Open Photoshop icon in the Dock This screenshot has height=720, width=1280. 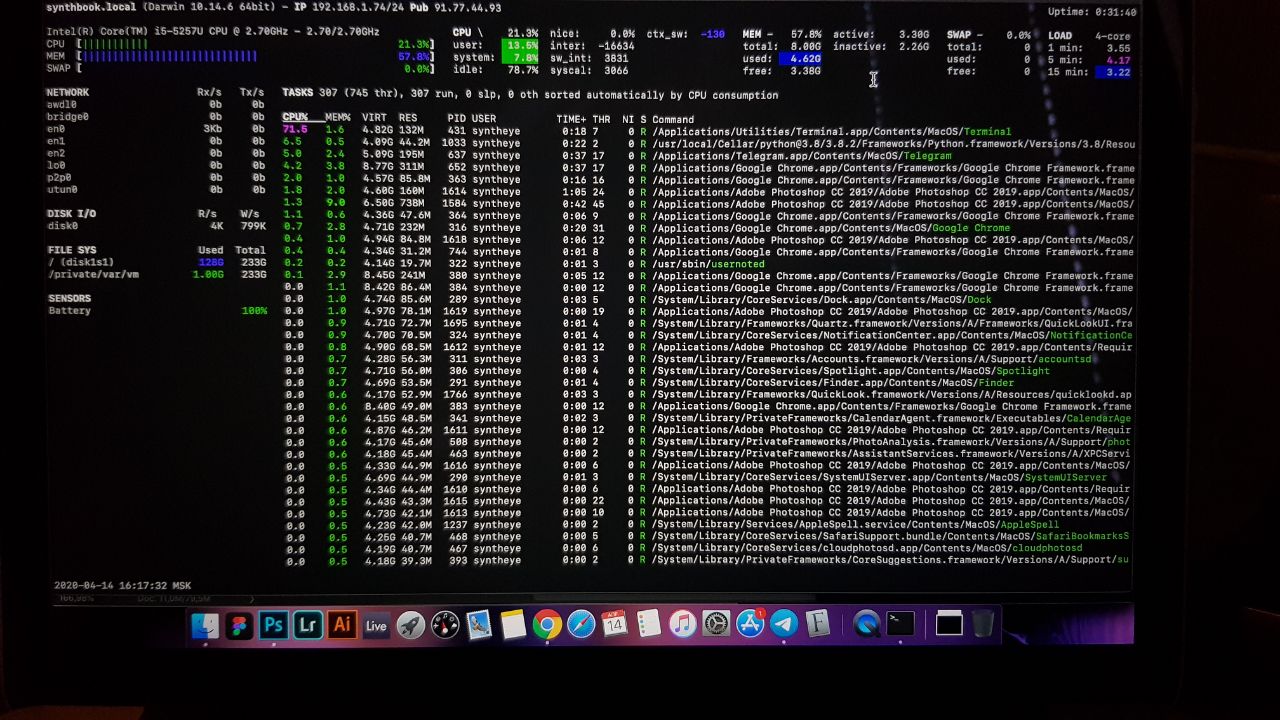[273, 626]
